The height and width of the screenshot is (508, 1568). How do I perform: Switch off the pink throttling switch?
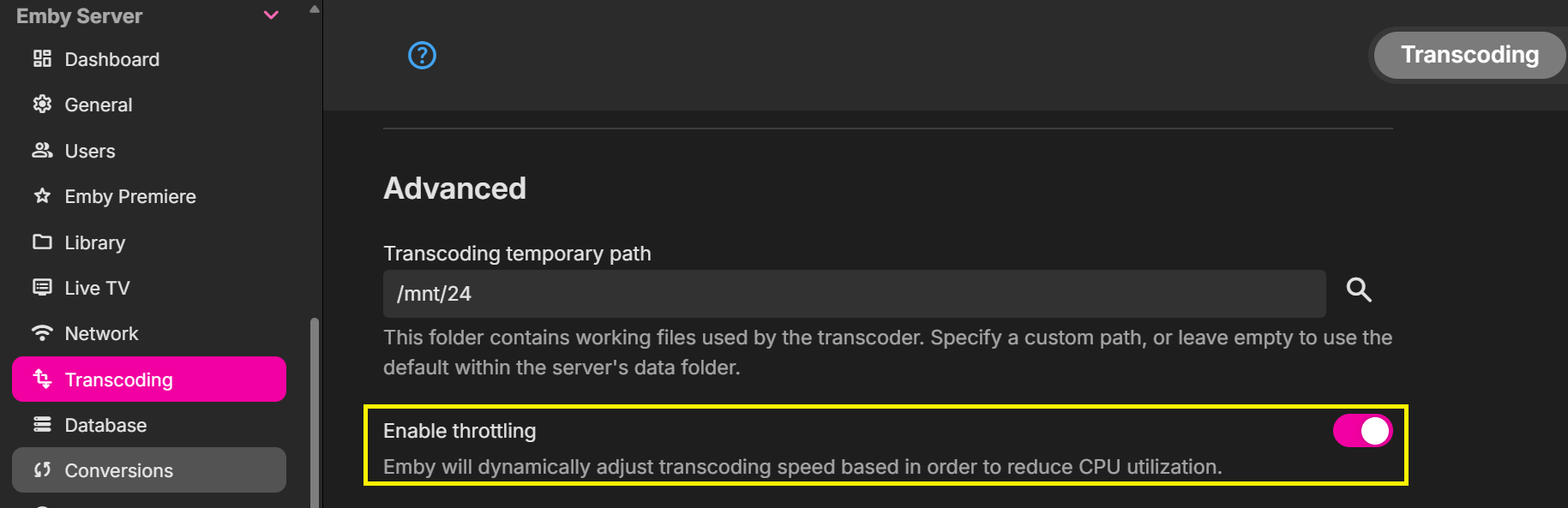(x=1362, y=431)
